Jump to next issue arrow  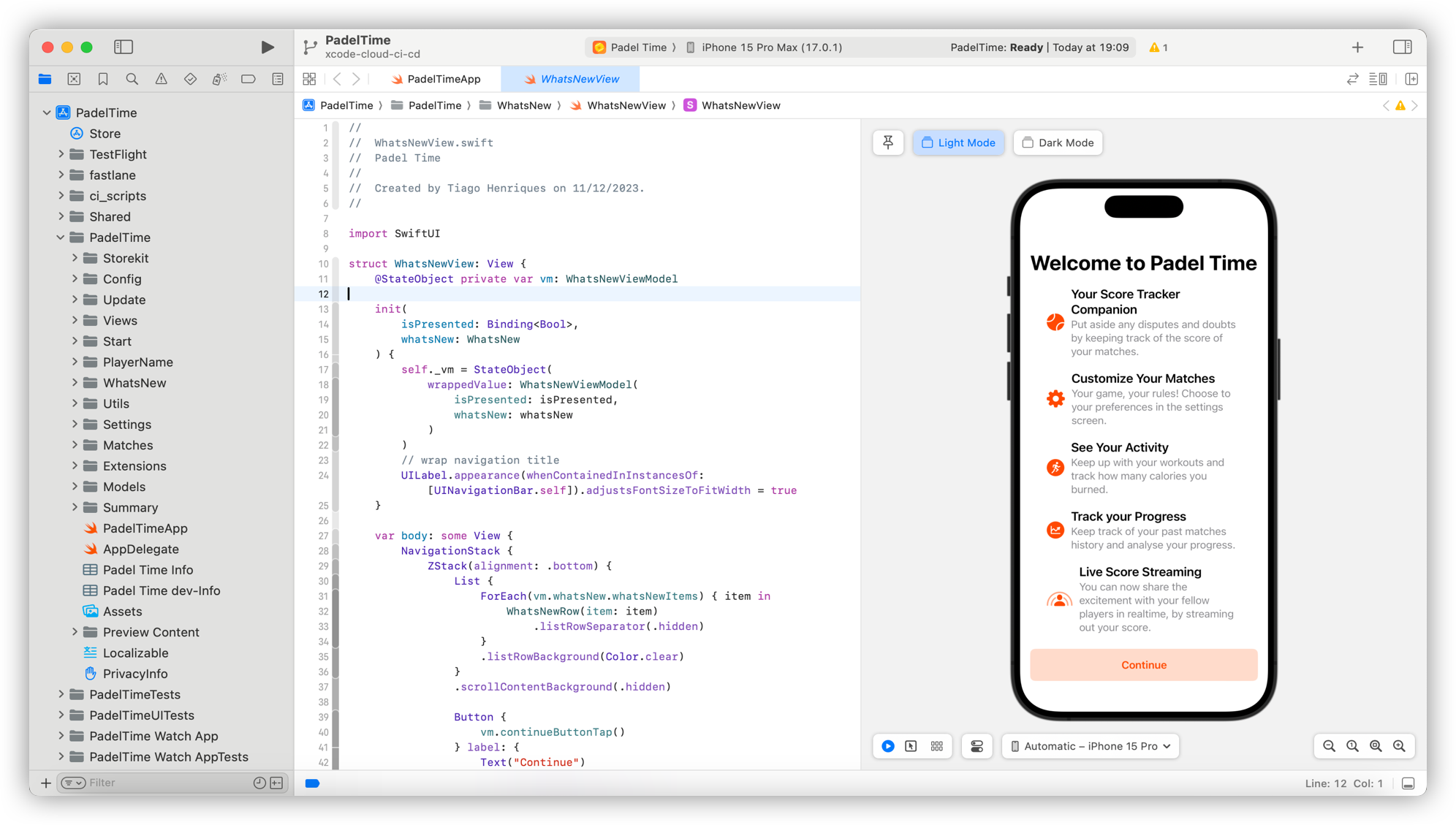point(1415,106)
